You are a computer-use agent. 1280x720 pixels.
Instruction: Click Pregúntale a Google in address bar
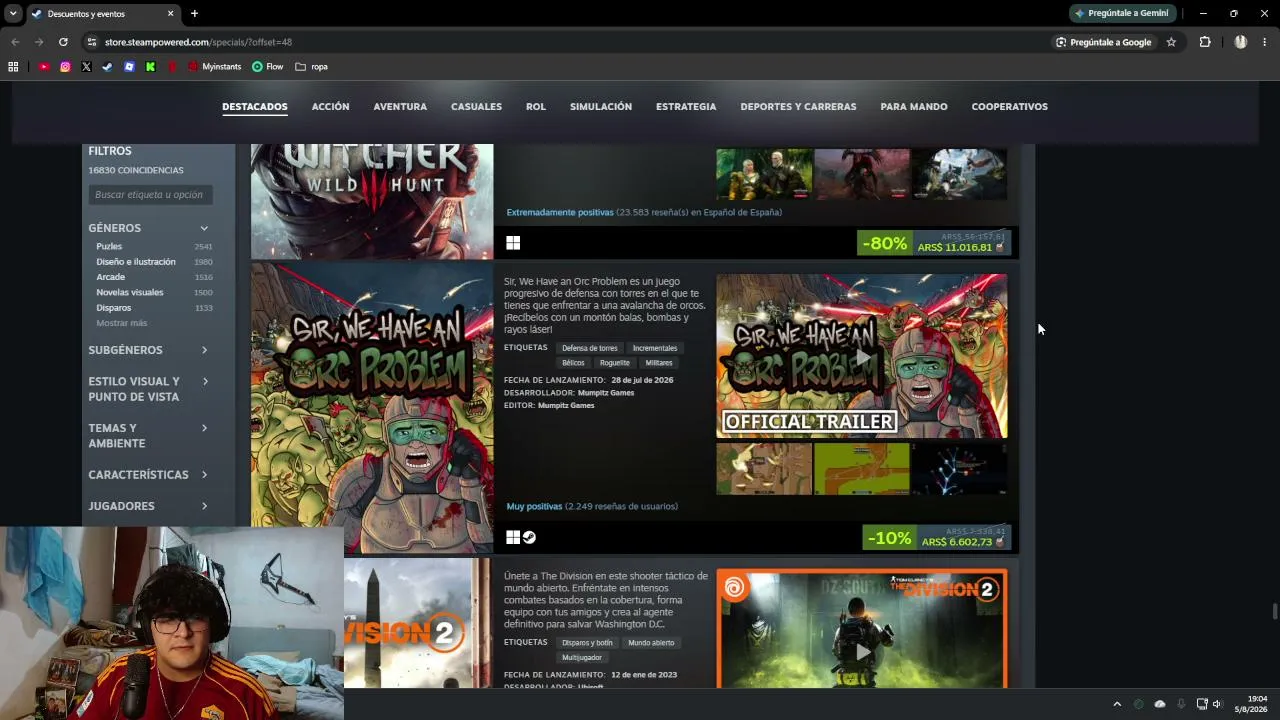click(1103, 42)
